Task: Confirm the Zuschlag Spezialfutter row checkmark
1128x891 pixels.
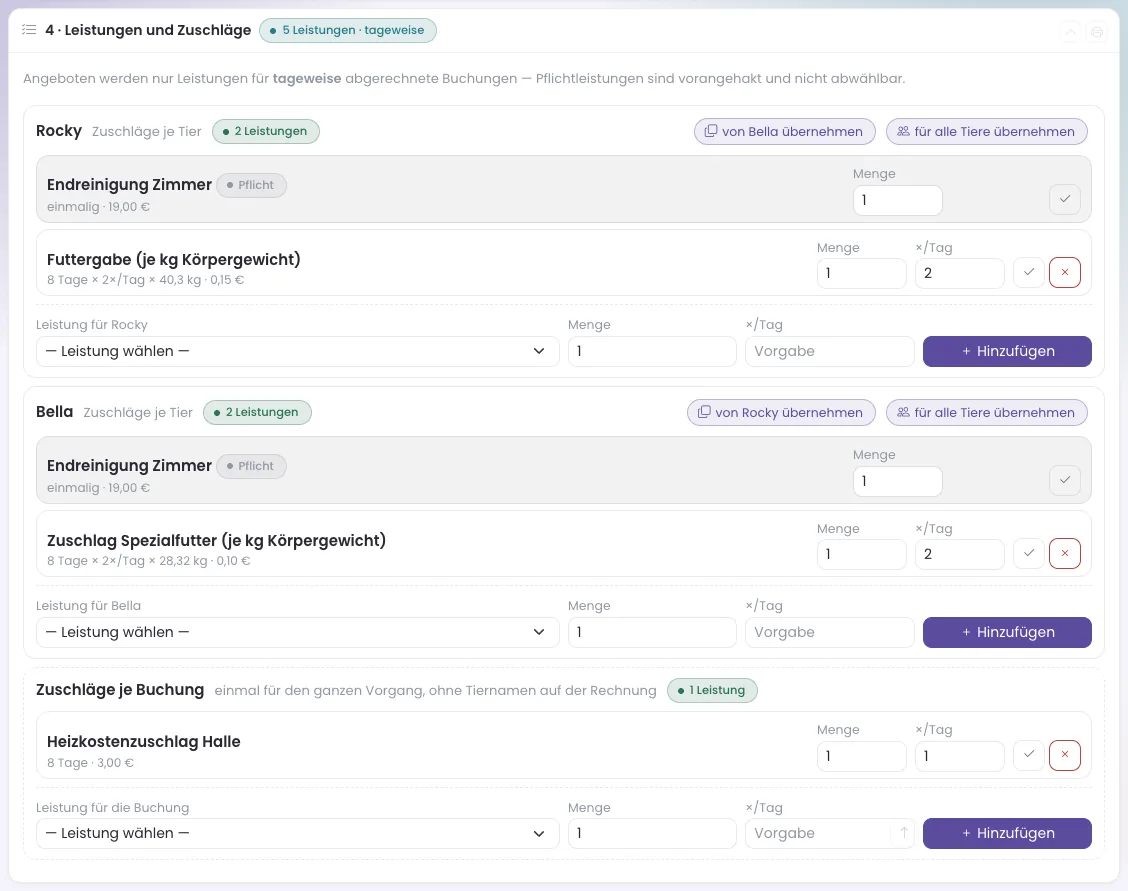Action: click(x=1029, y=554)
